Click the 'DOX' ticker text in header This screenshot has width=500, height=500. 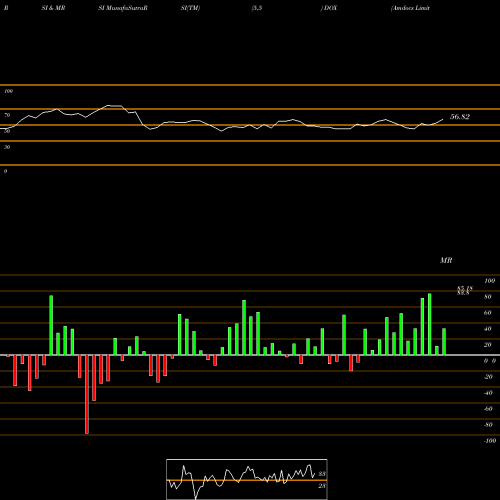pyautogui.click(x=330, y=8)
